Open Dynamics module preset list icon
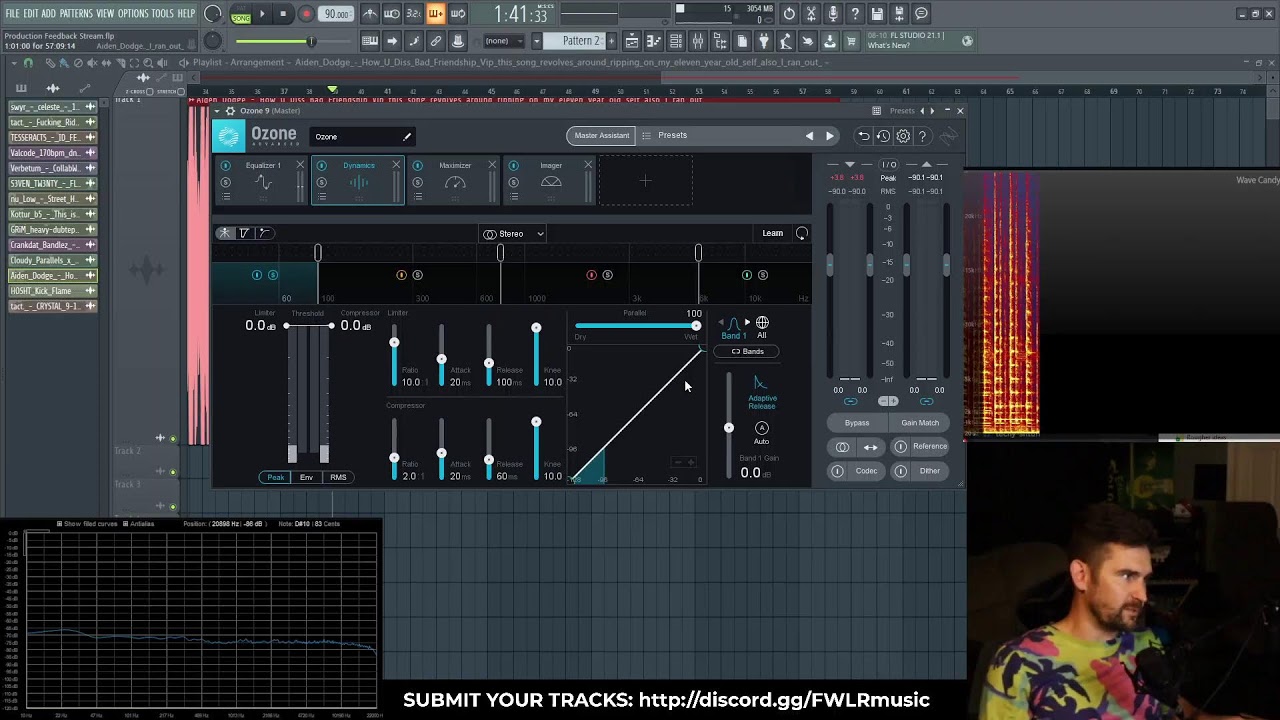Image resolution: width=1280 pixels, height=720 pixels. 321,197
